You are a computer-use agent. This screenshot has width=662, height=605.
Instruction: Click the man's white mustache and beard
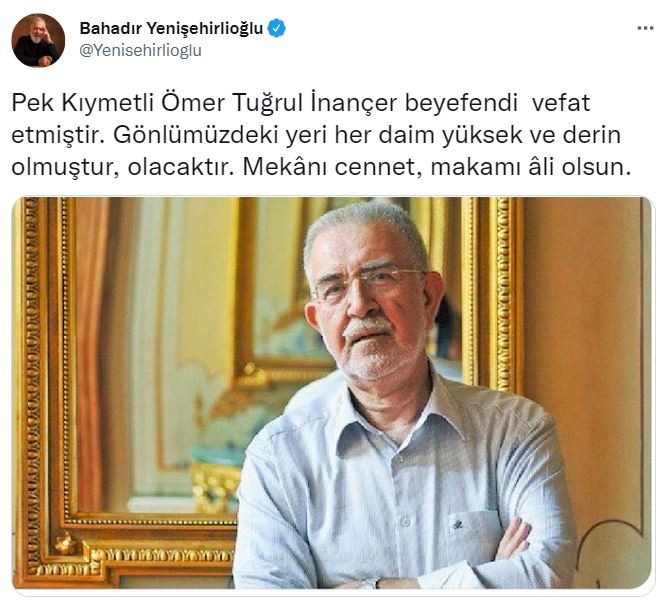(x=374, y=346)
